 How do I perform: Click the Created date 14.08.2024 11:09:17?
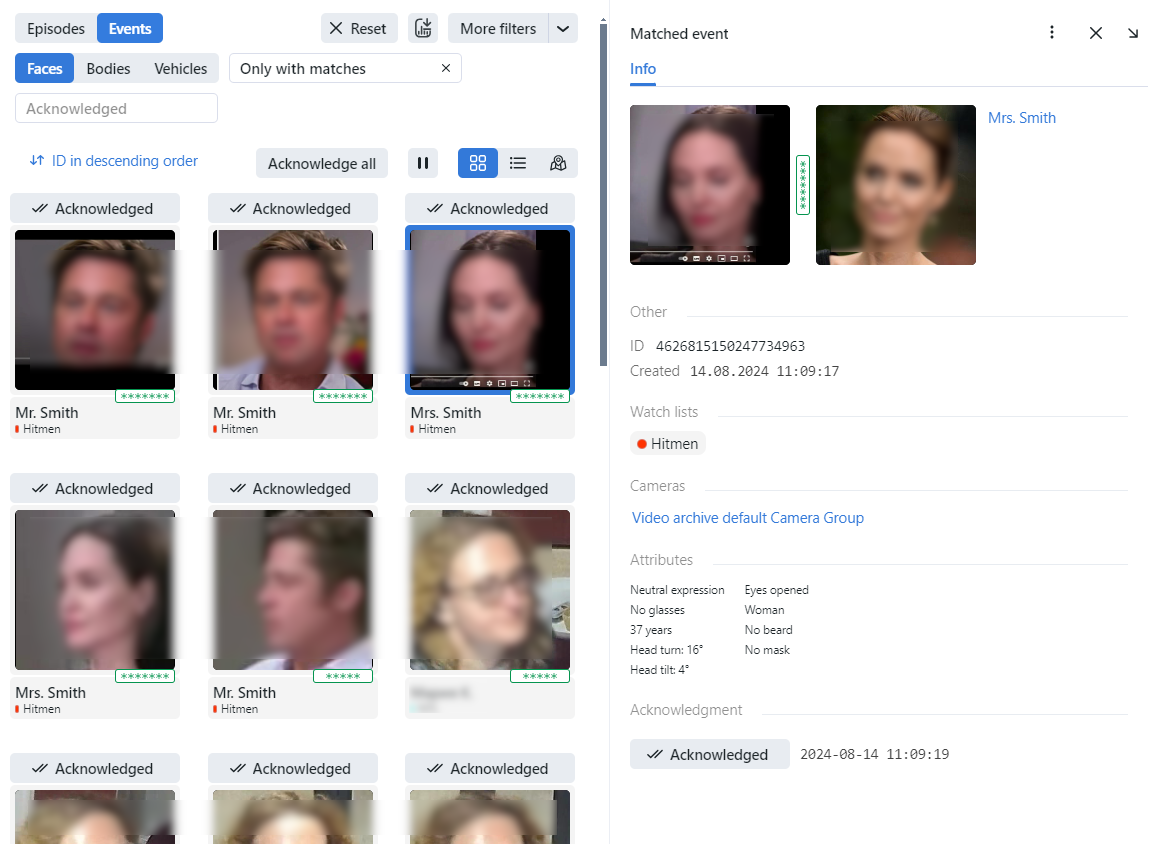[x=764, y=371]
